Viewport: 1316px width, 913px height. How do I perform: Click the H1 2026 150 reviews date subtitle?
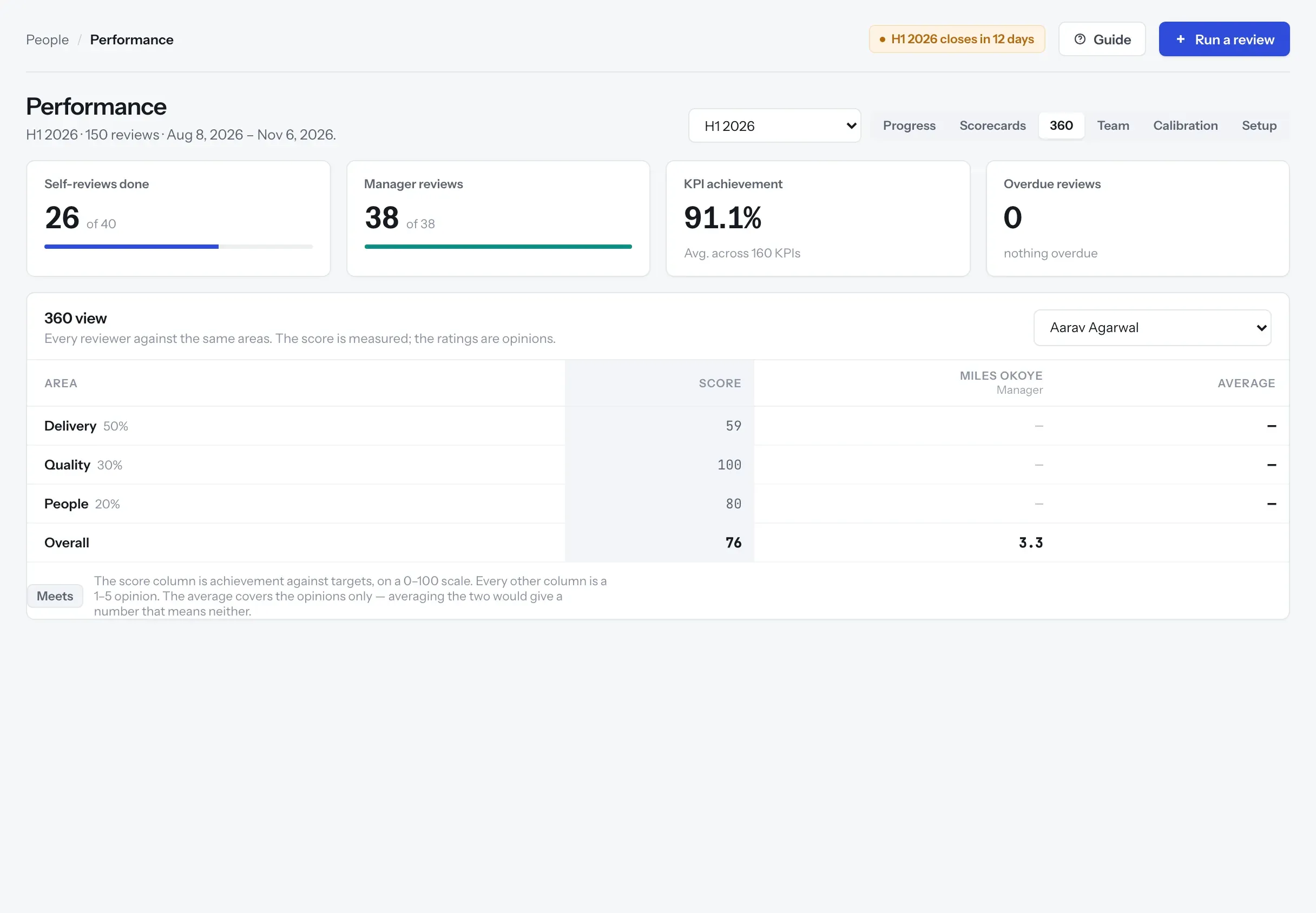[x=181, y=135]
